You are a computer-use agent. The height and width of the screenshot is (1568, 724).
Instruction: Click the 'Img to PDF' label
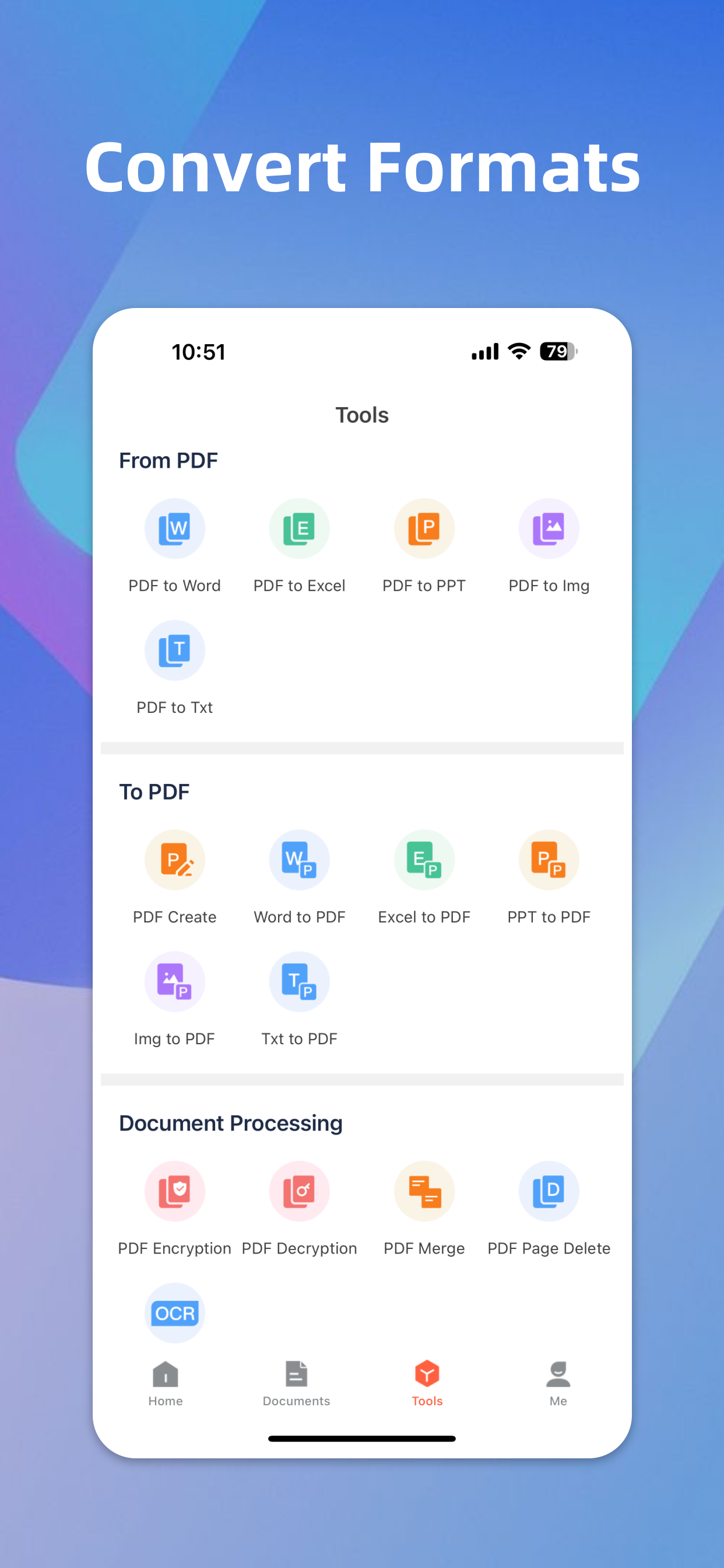pyautogui.click(x=175, y=1038)
